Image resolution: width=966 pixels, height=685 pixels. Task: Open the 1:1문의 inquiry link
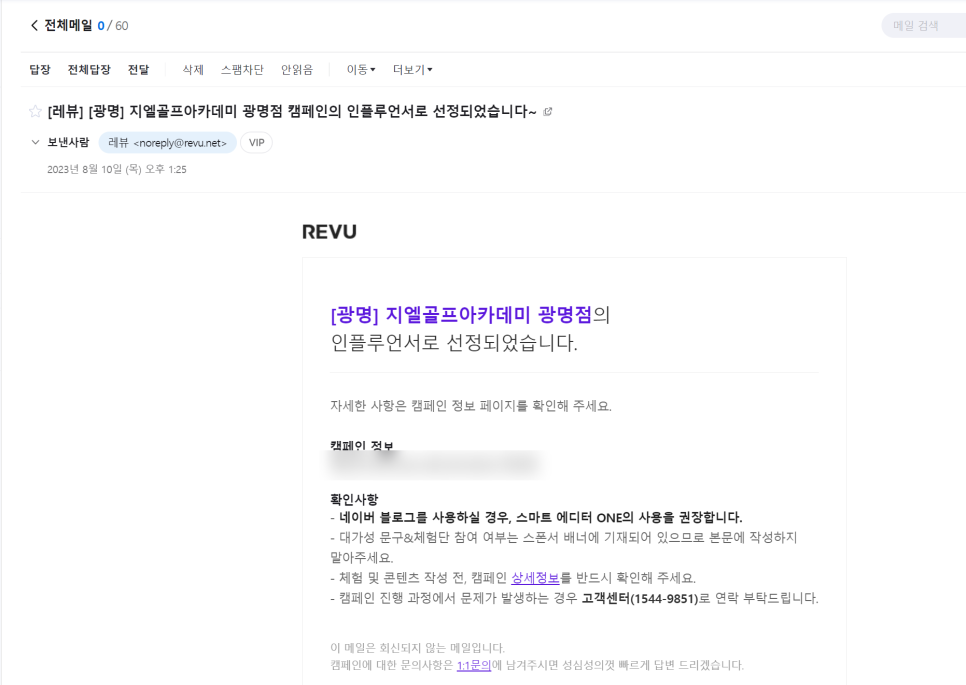coord(474,665)
